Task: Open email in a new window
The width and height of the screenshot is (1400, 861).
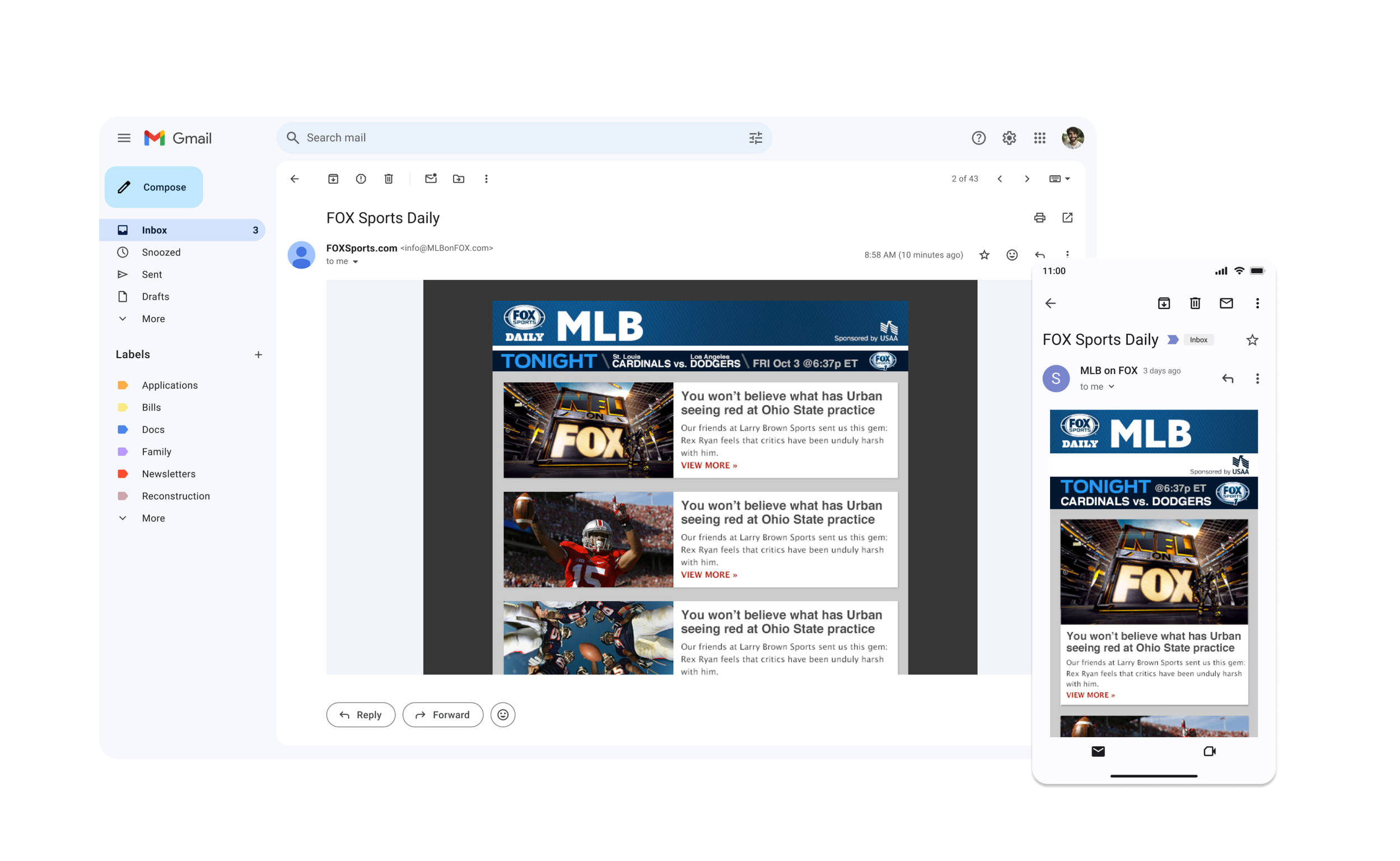Action: click(1067, 218)
